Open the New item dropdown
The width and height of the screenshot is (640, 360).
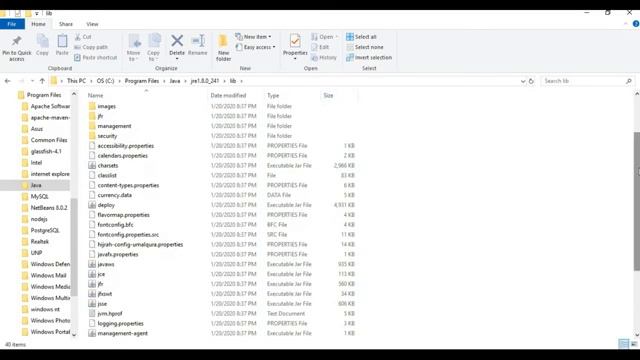[x=253, y=37]
